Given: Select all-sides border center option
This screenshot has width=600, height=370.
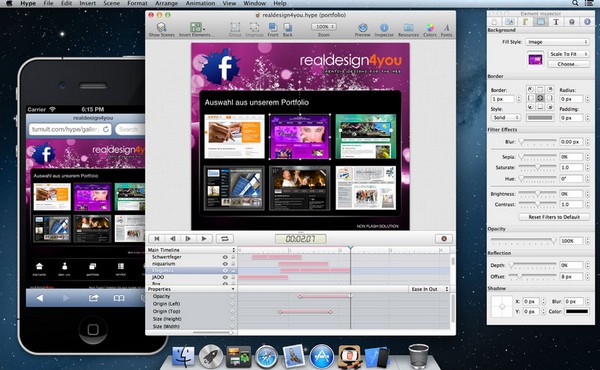Looking at the screenshot, I should pos(540,98).
